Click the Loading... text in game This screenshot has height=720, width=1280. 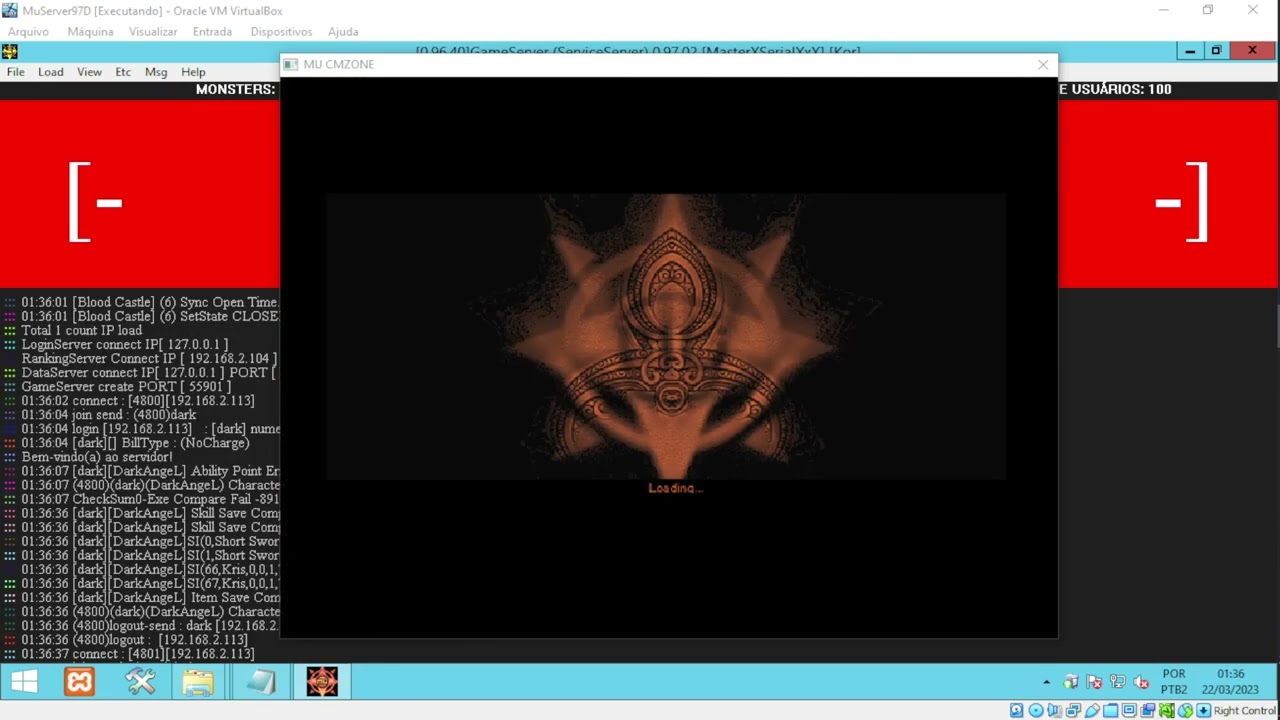pyautogui.click(x=676, y=488)
